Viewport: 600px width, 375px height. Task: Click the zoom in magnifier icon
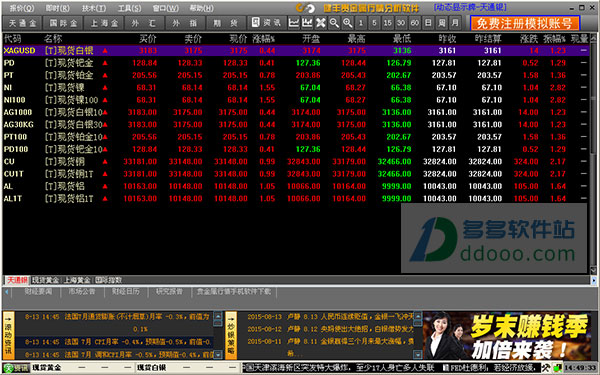347,23
